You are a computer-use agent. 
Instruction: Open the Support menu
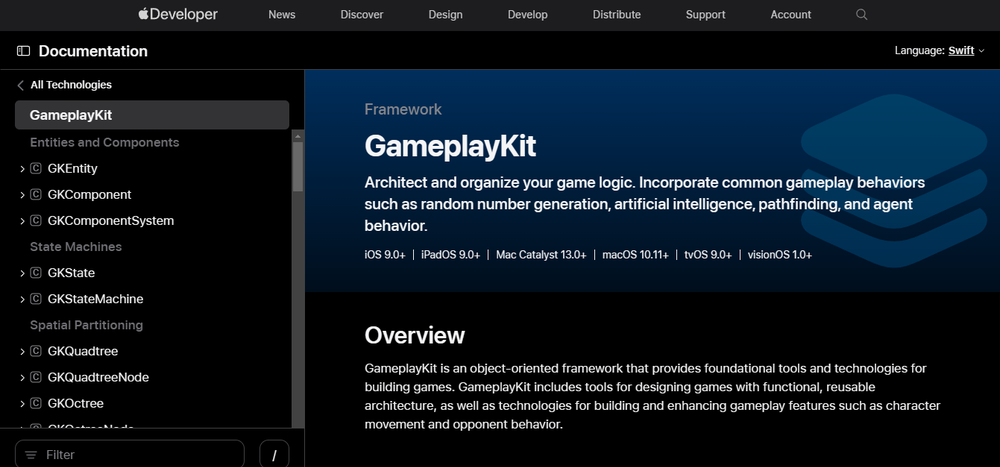coord(705,15)
